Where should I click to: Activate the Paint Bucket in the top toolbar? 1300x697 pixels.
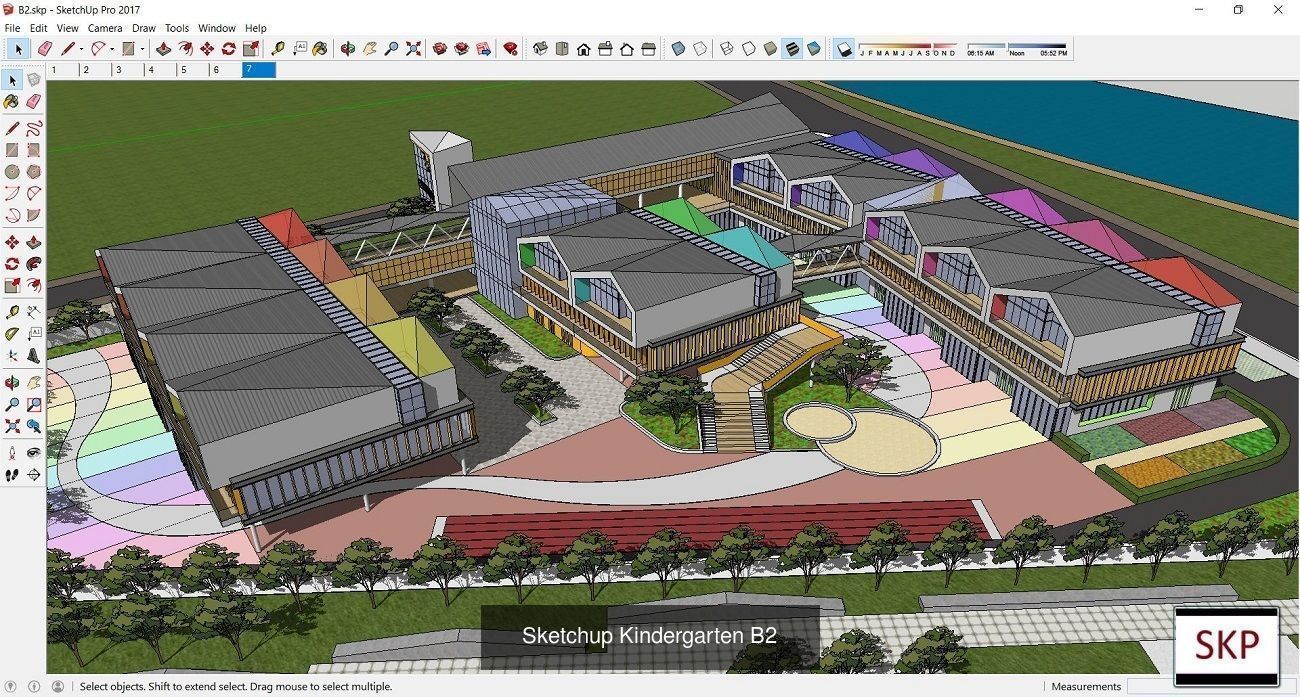(319, 48)
